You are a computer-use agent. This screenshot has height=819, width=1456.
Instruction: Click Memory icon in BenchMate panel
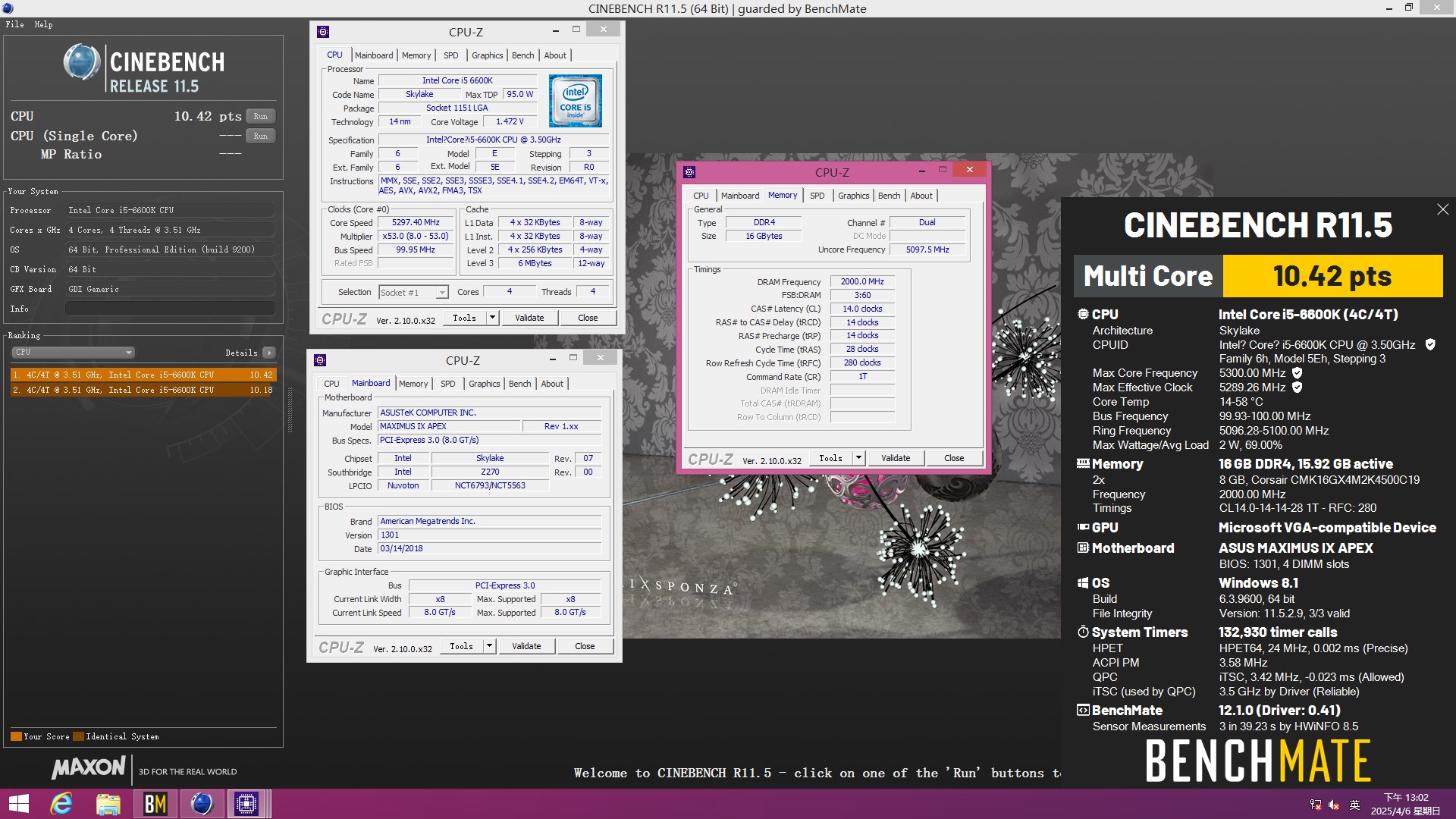tap(1083, 463)
